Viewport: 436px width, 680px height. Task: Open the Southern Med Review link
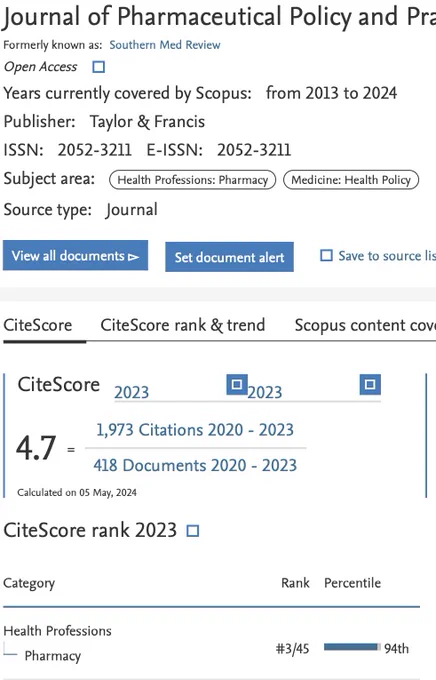165,45
